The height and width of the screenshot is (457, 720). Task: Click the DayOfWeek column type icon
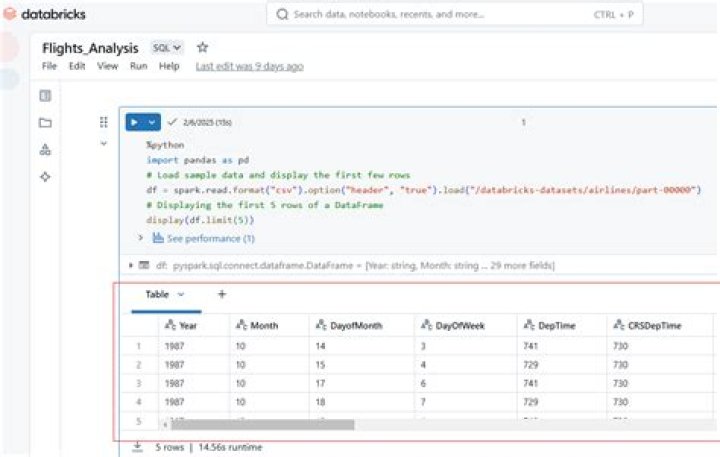click(427, 325)
